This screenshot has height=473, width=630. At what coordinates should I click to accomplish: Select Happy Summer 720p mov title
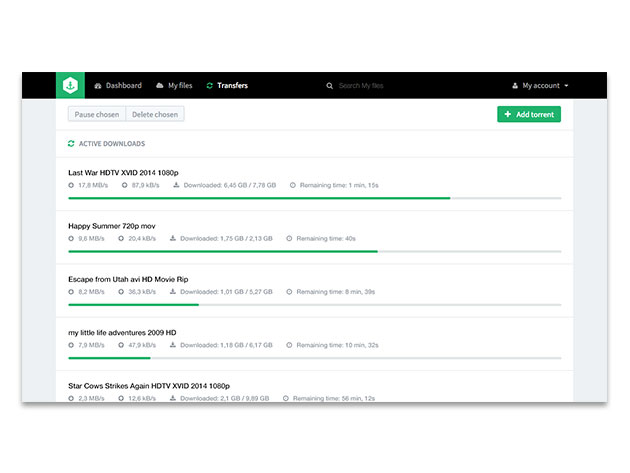point(112,226)
